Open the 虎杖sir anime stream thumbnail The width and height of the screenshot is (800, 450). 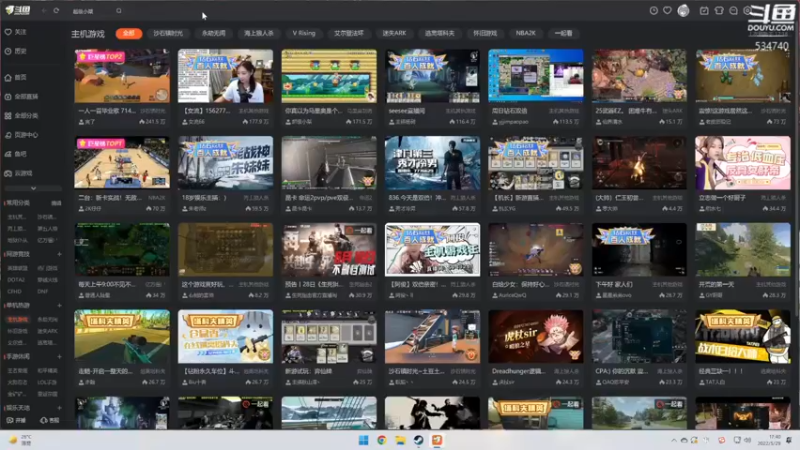[x=536, y=337]
